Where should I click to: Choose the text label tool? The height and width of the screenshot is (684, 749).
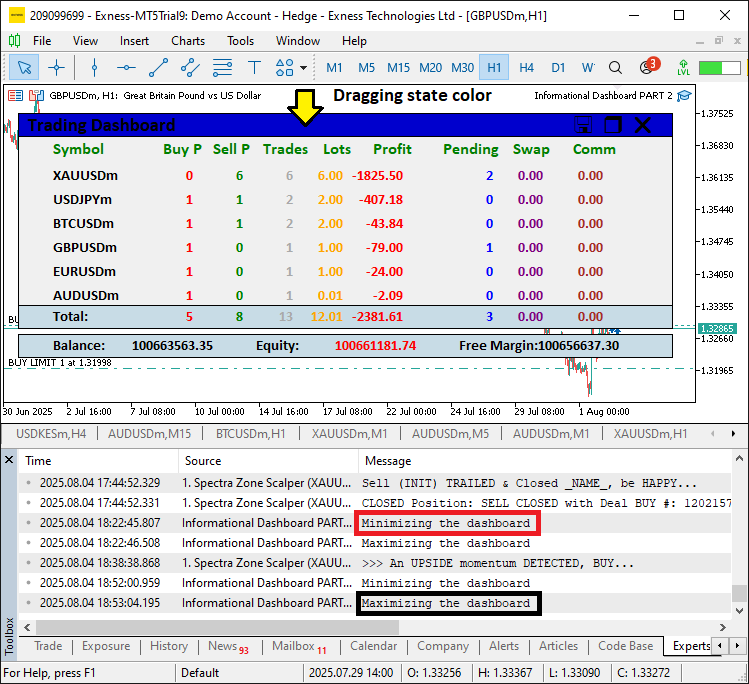[254, 67]
